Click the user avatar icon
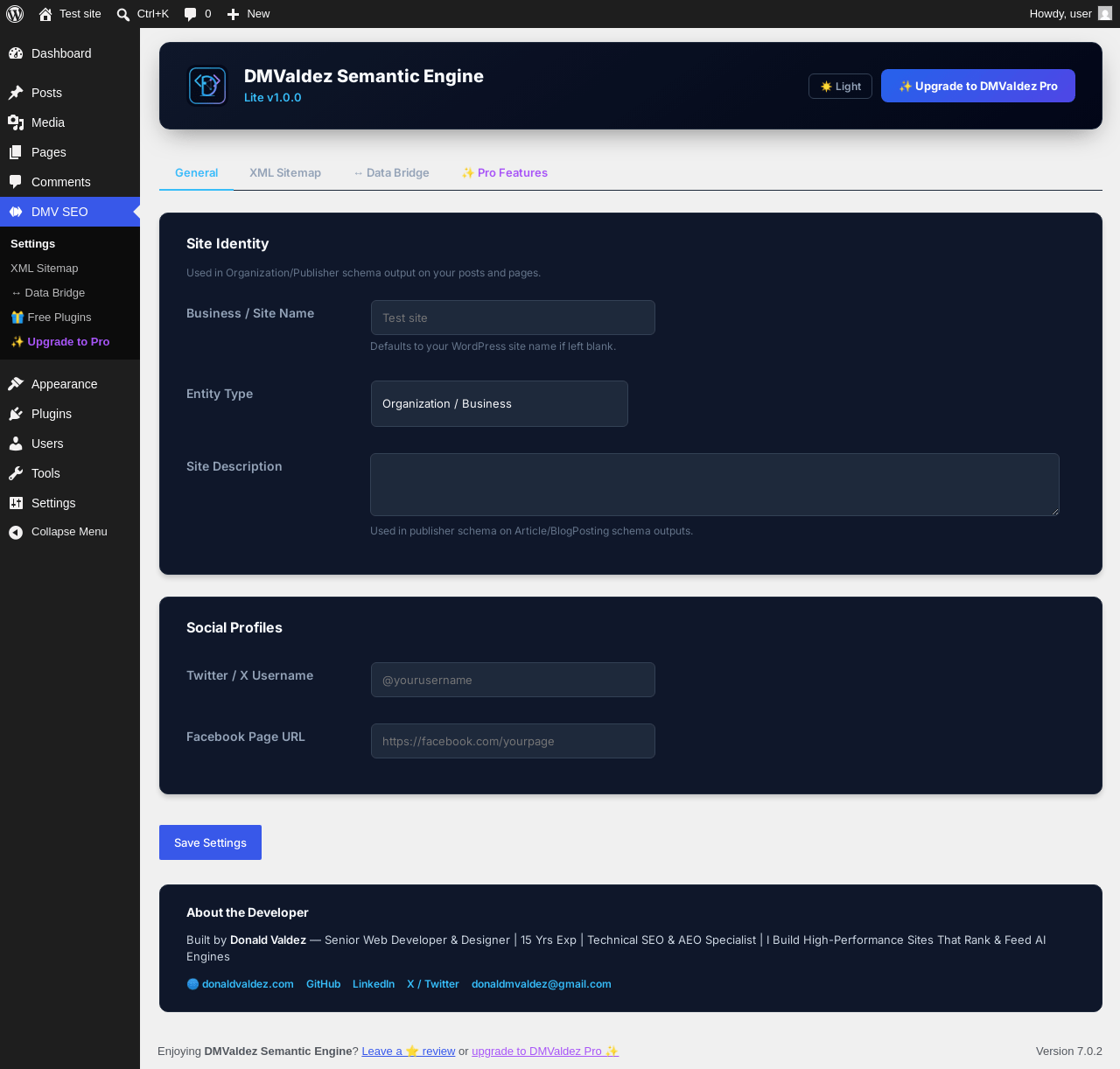The image size is (1120, 1069). pyautogui.click(x=1105, y=14)
